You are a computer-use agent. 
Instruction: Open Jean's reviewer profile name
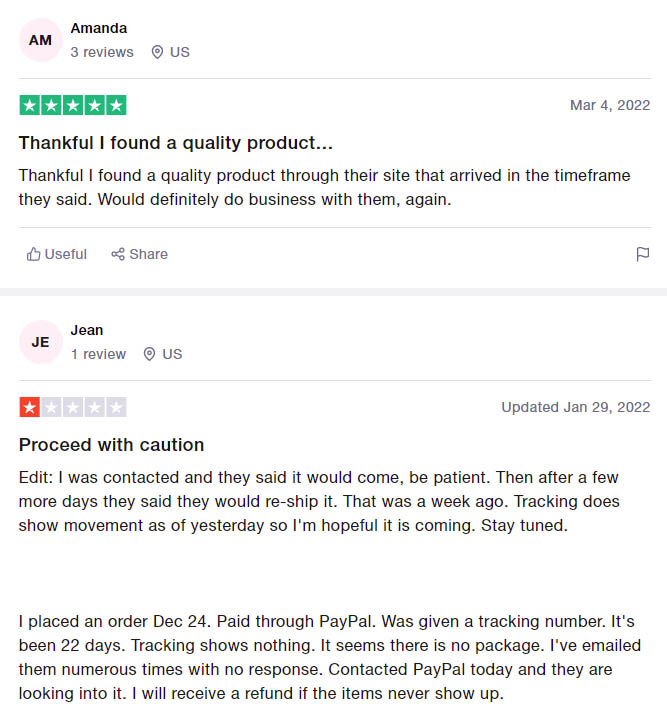pos(87,330)
